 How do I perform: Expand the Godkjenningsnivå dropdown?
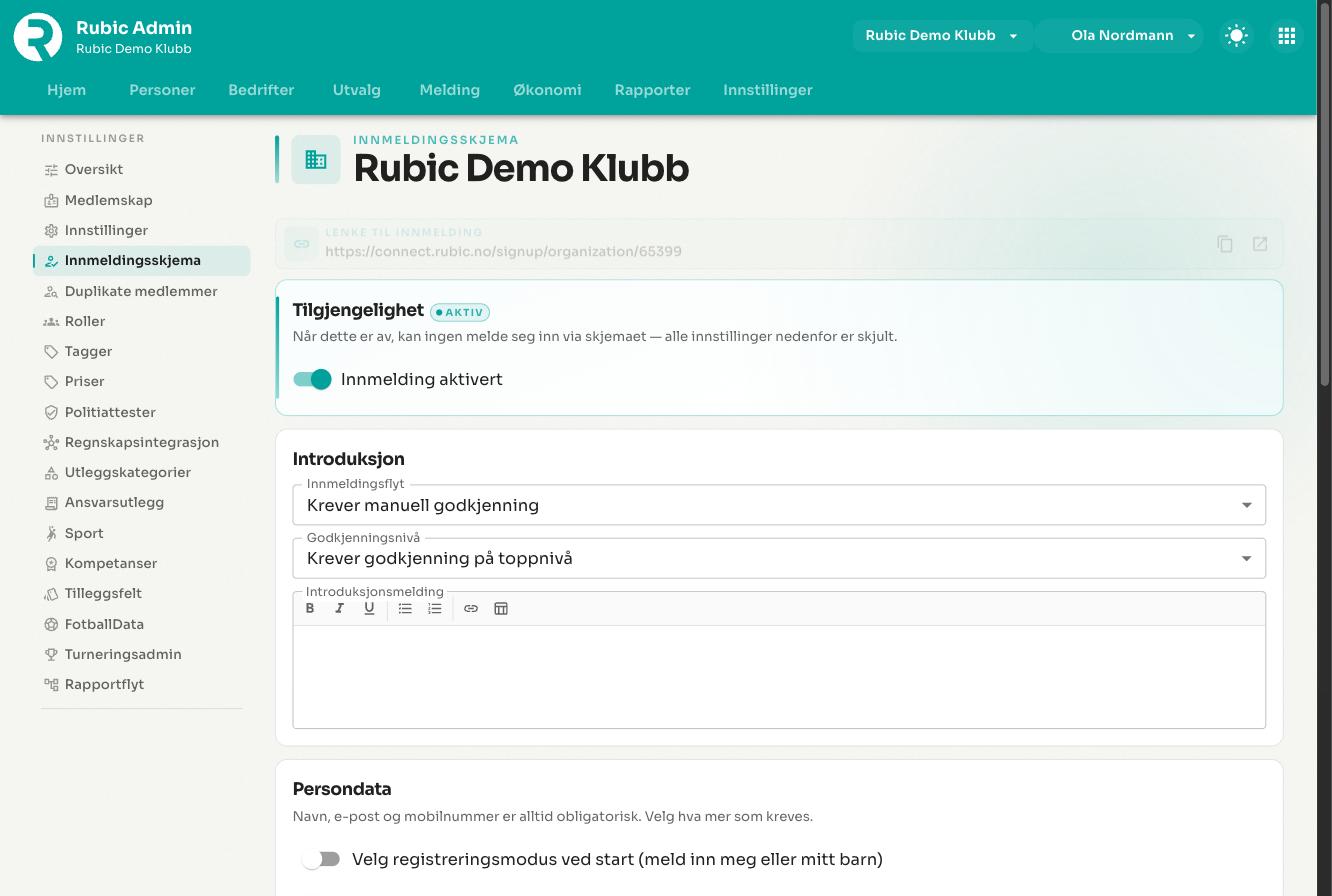pos(779,558)
